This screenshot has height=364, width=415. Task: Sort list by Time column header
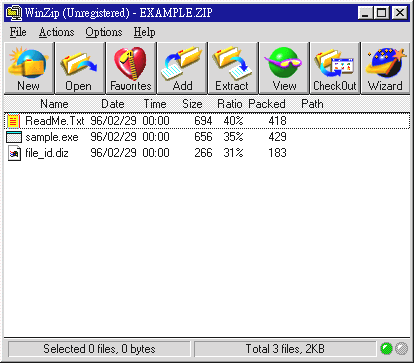pos(155,104)
